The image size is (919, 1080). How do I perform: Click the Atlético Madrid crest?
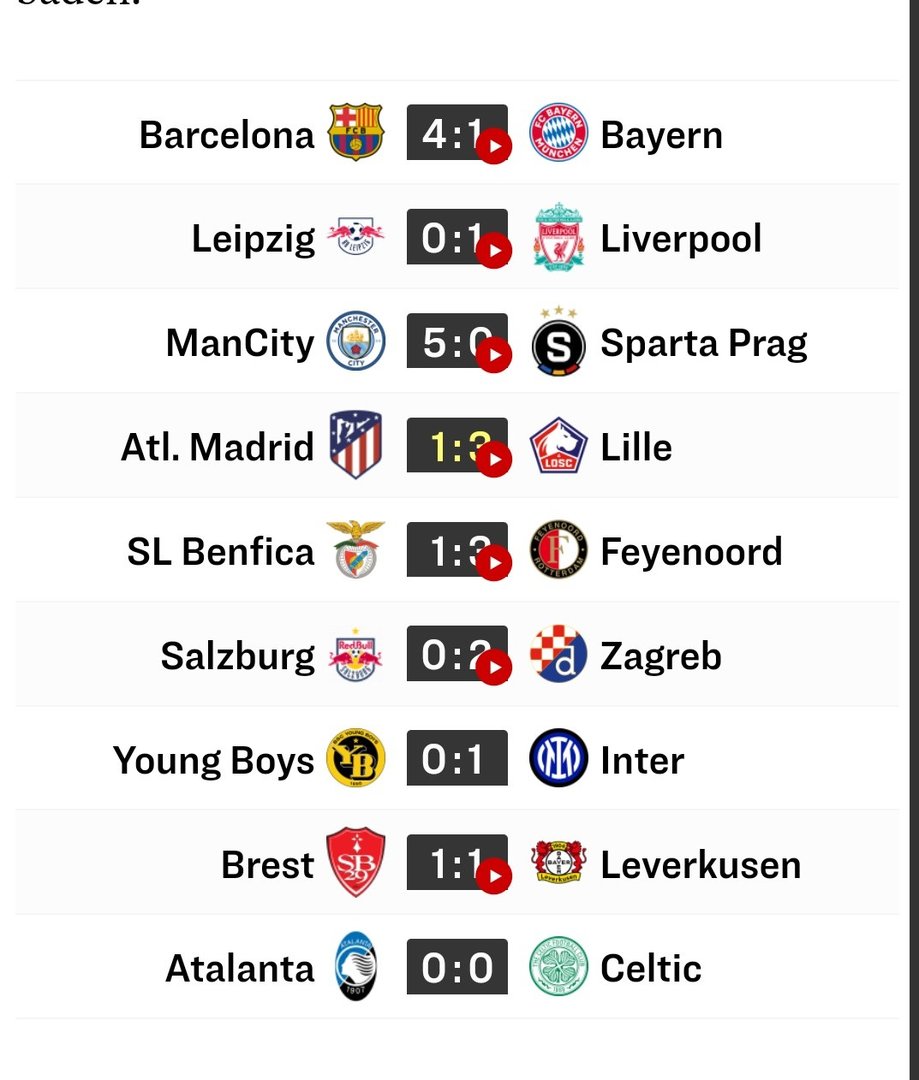point(356,446)
